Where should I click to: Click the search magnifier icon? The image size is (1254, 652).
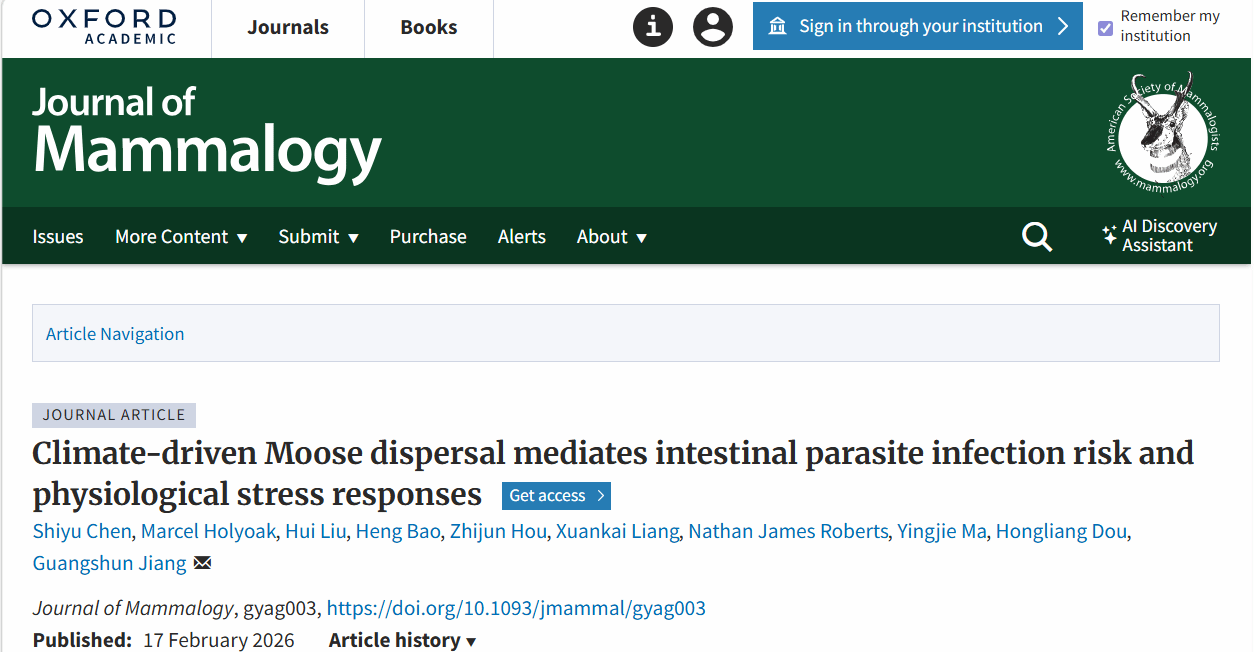point(1037,237)
